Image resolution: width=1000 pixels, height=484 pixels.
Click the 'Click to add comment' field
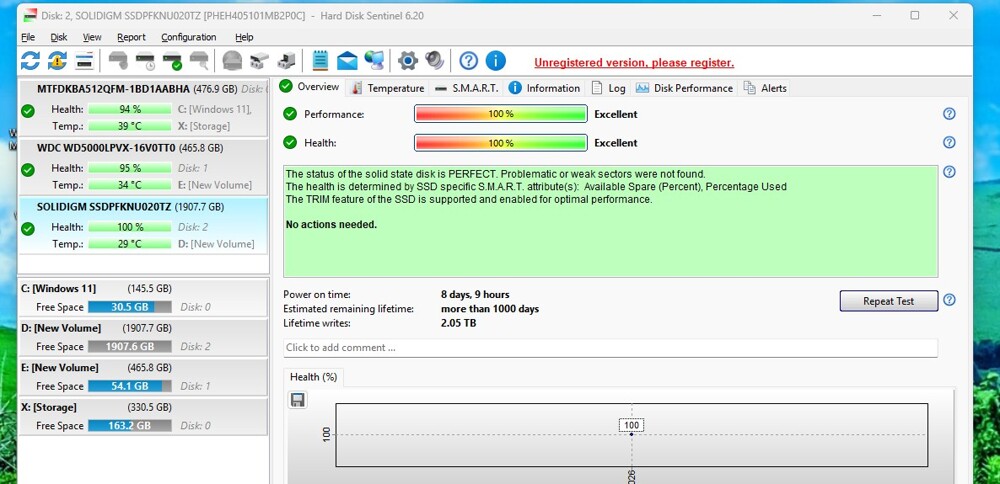(610, 348)
